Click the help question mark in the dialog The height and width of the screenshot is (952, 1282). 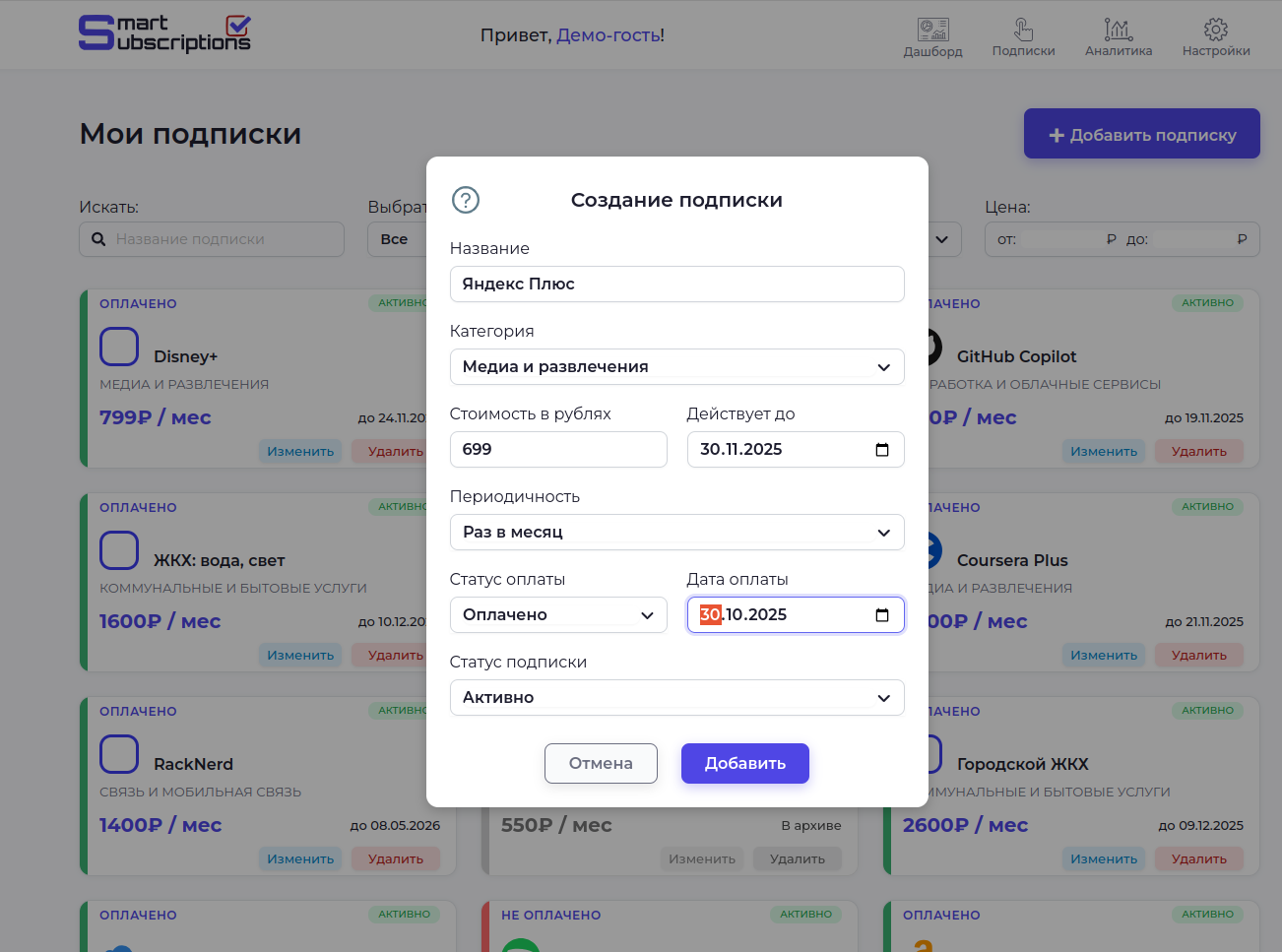click(465, 199)
